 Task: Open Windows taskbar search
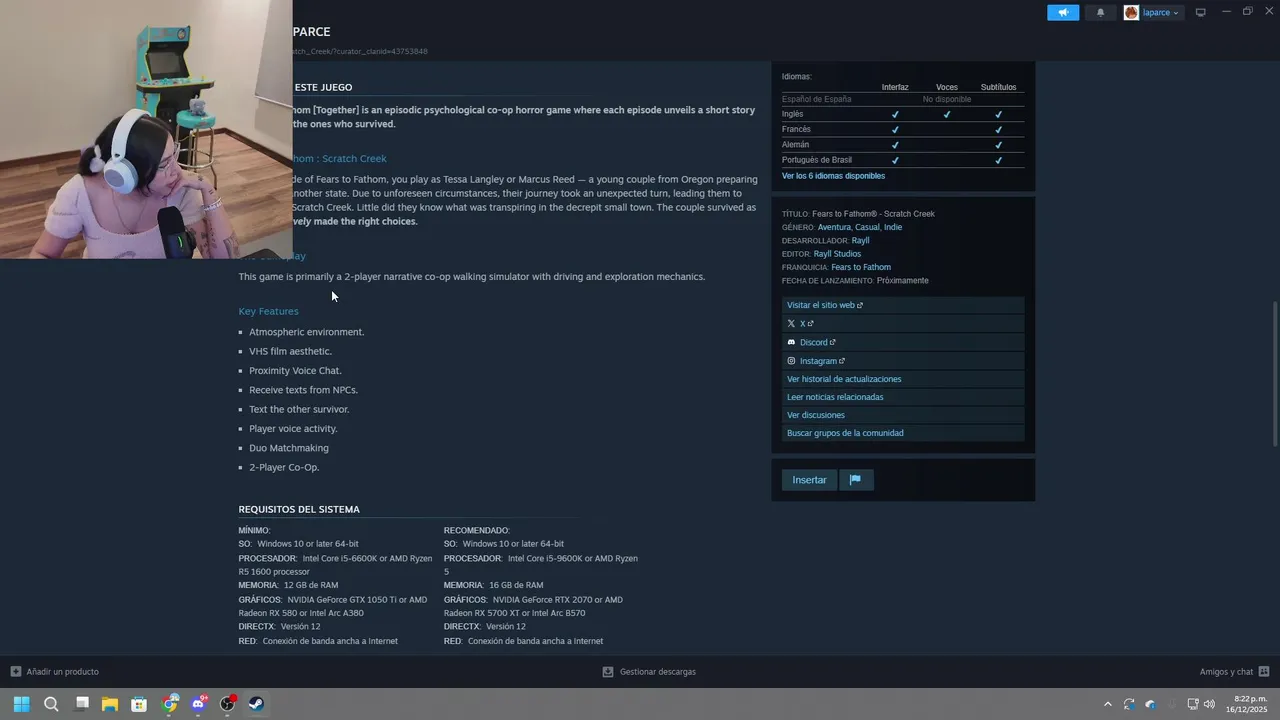51,704
